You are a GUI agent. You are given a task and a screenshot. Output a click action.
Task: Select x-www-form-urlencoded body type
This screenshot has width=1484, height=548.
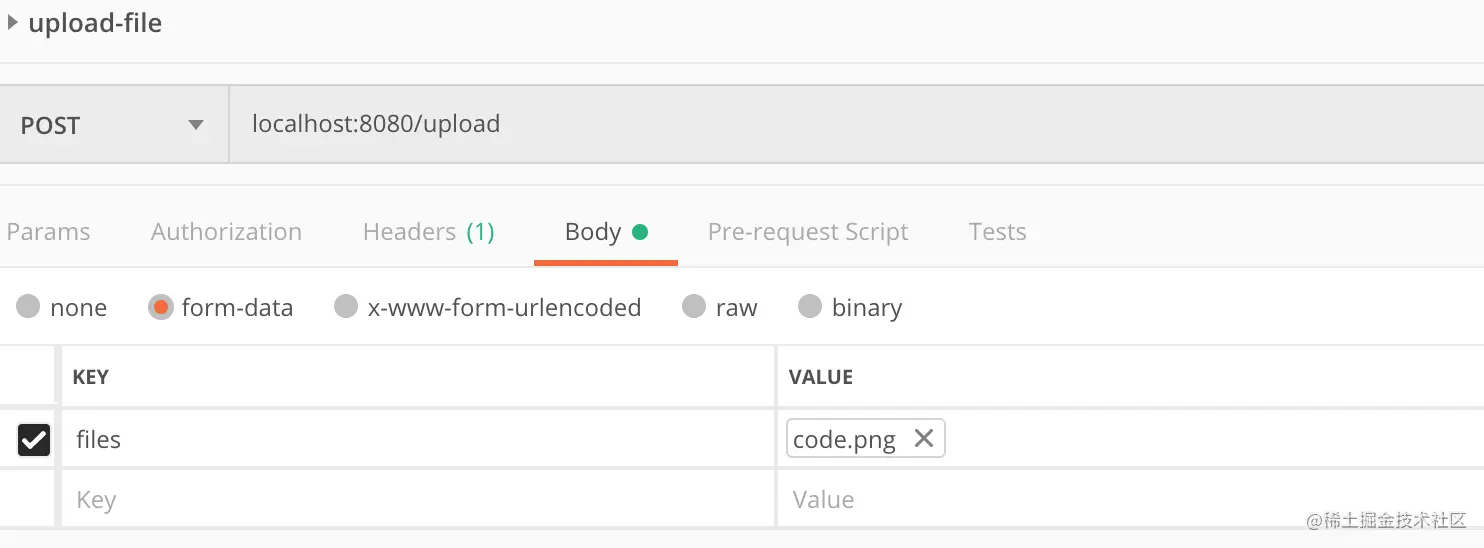pos(346,307)
